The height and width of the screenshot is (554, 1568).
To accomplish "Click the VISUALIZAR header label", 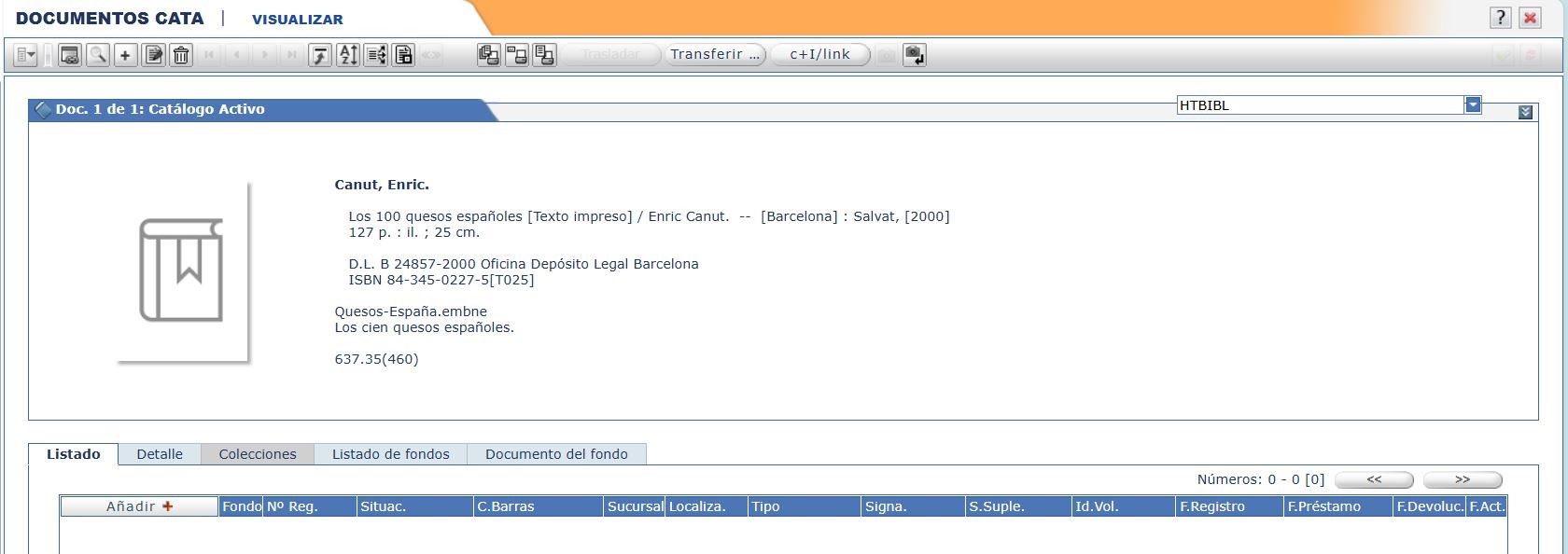I will 297,19.
